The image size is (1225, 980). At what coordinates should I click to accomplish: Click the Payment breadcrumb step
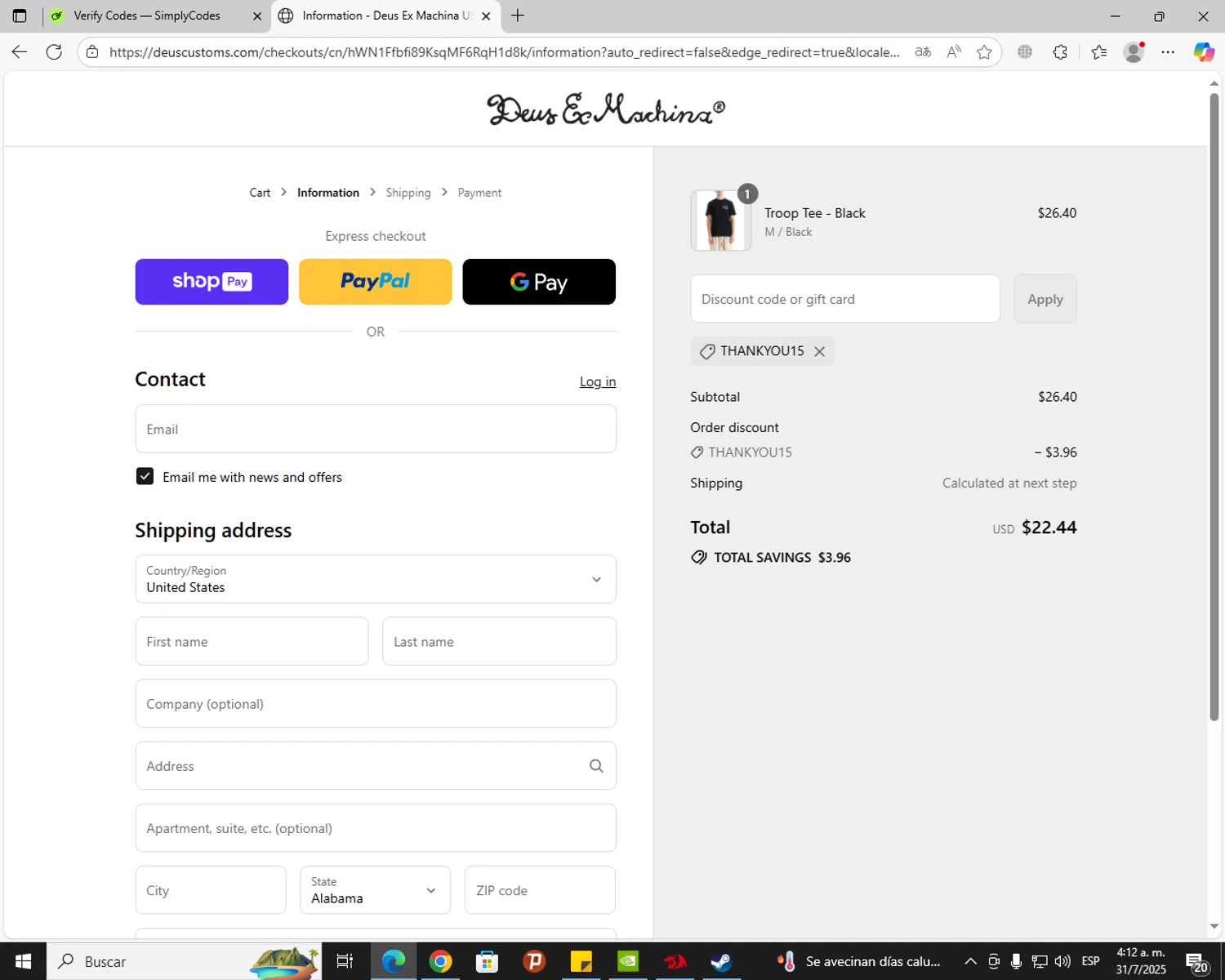[x=479, y=193]
